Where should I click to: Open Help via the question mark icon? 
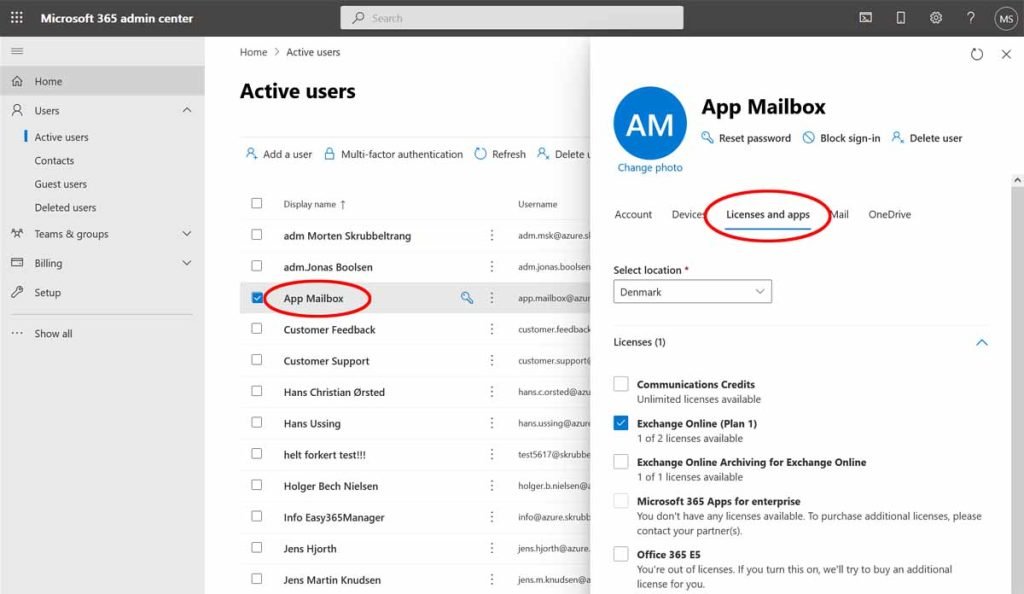click(970, 17)
